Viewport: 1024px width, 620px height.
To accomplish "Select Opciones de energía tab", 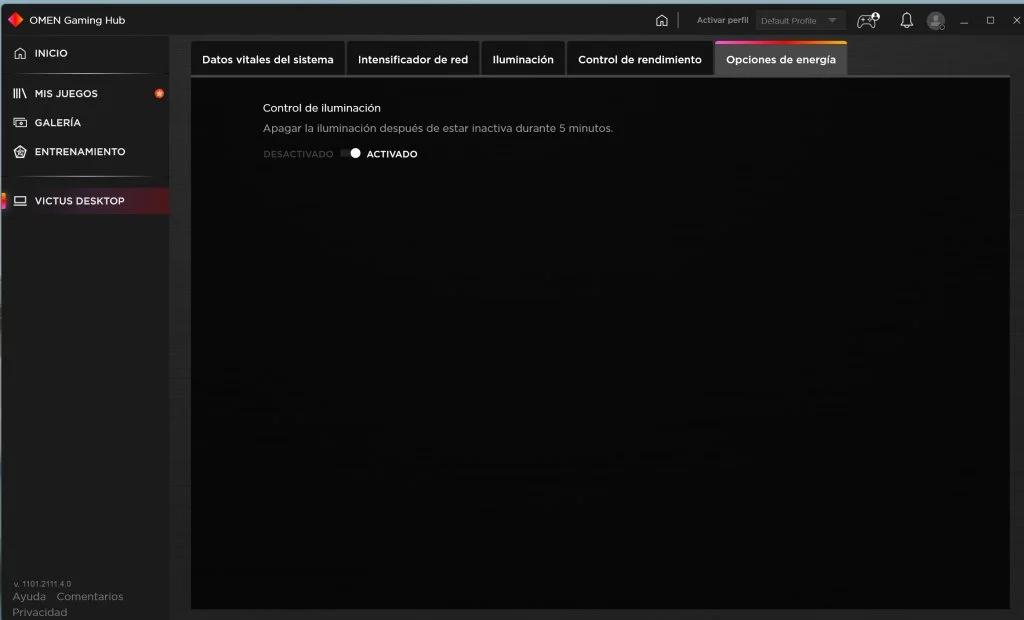I will coord(780,59).
